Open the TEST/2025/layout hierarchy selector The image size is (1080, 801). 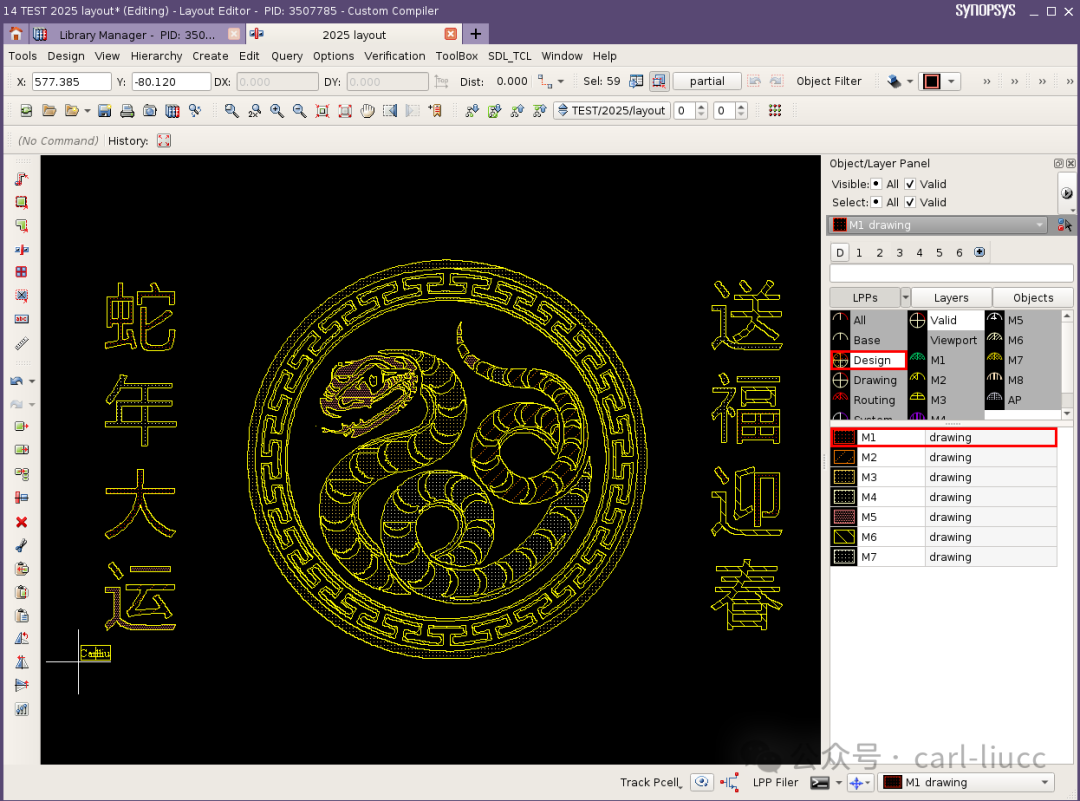[612, 110]
